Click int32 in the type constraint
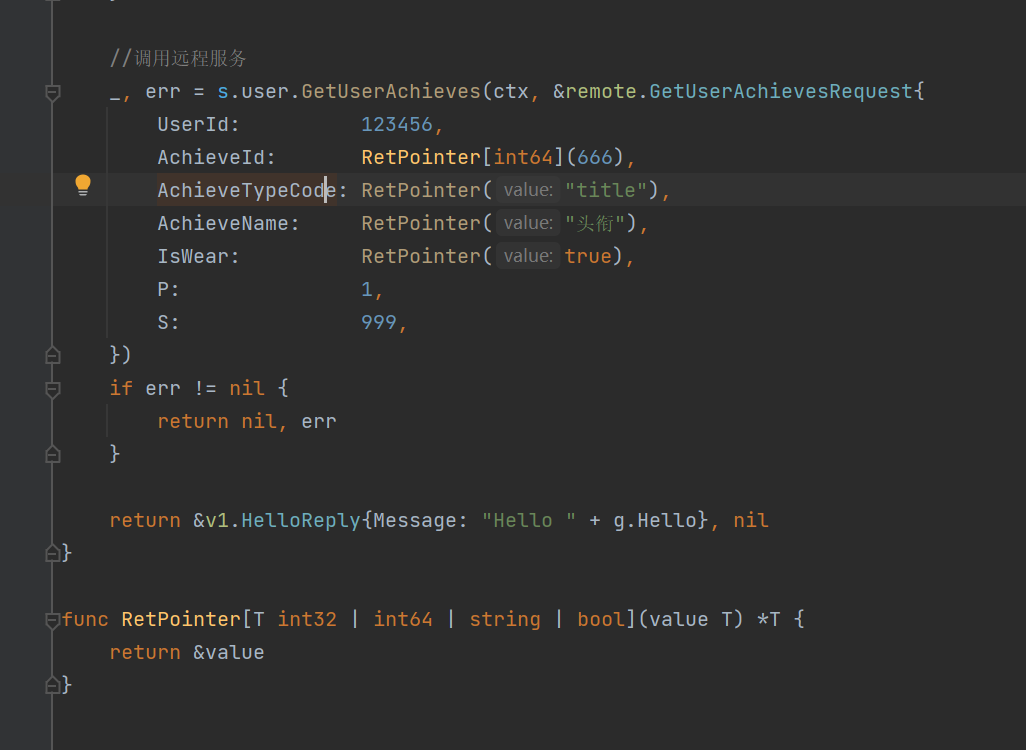The image size is (1026, 750). [x=307, y=619]
